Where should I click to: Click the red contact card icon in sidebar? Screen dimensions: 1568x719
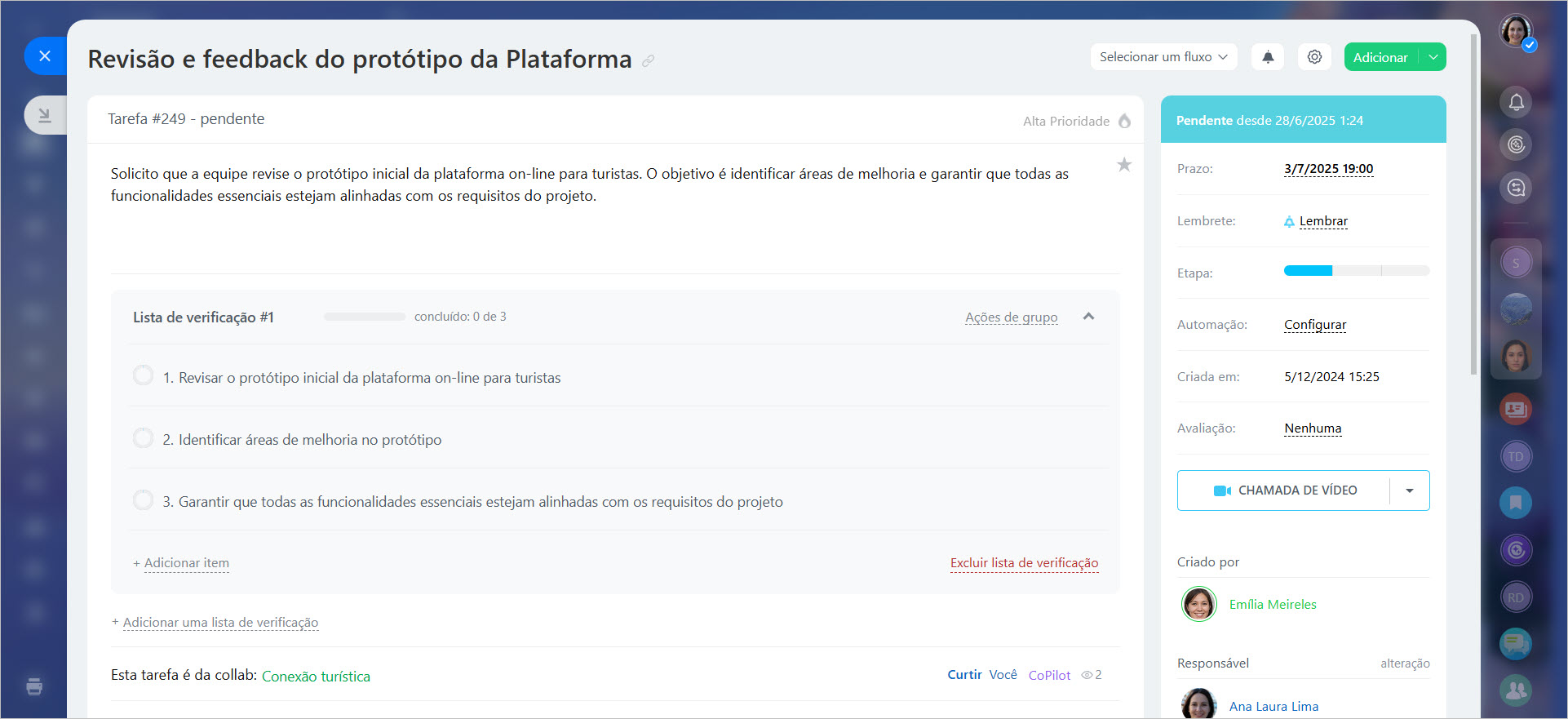coord(1516,409)
